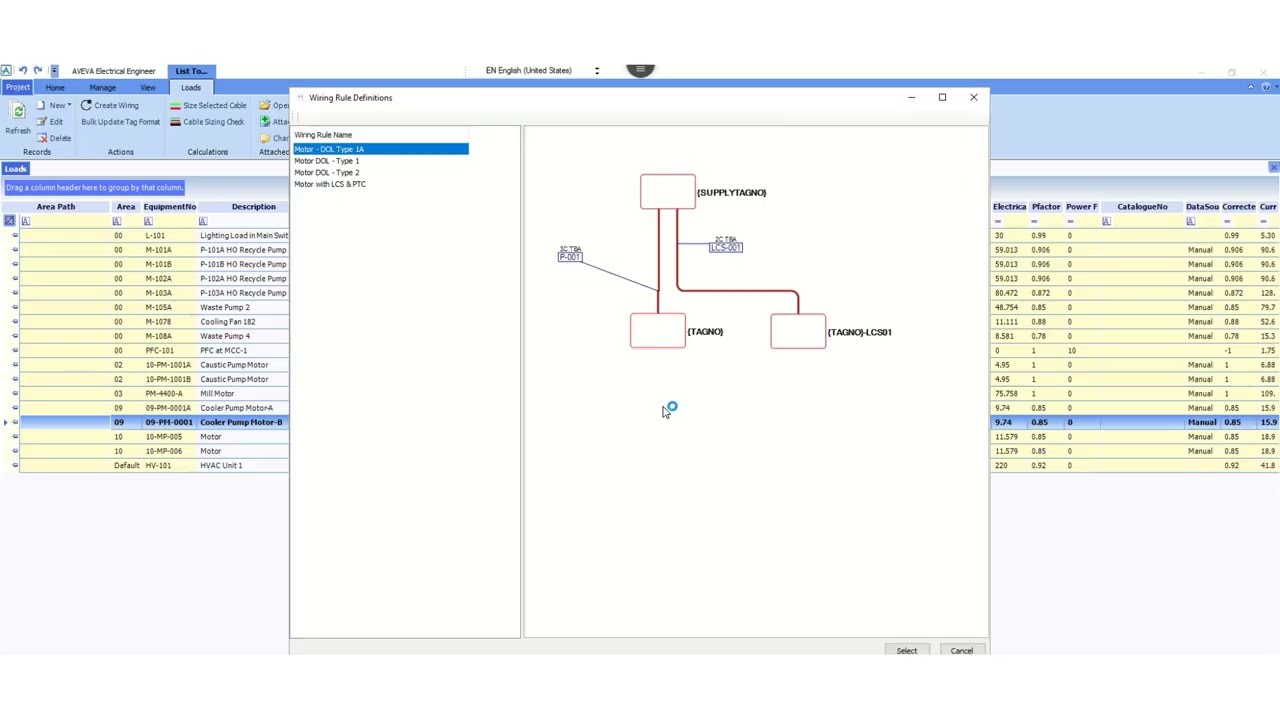Click the Description filter condition icon
The image size is (1280, 720).
click(x=203, y=221)
